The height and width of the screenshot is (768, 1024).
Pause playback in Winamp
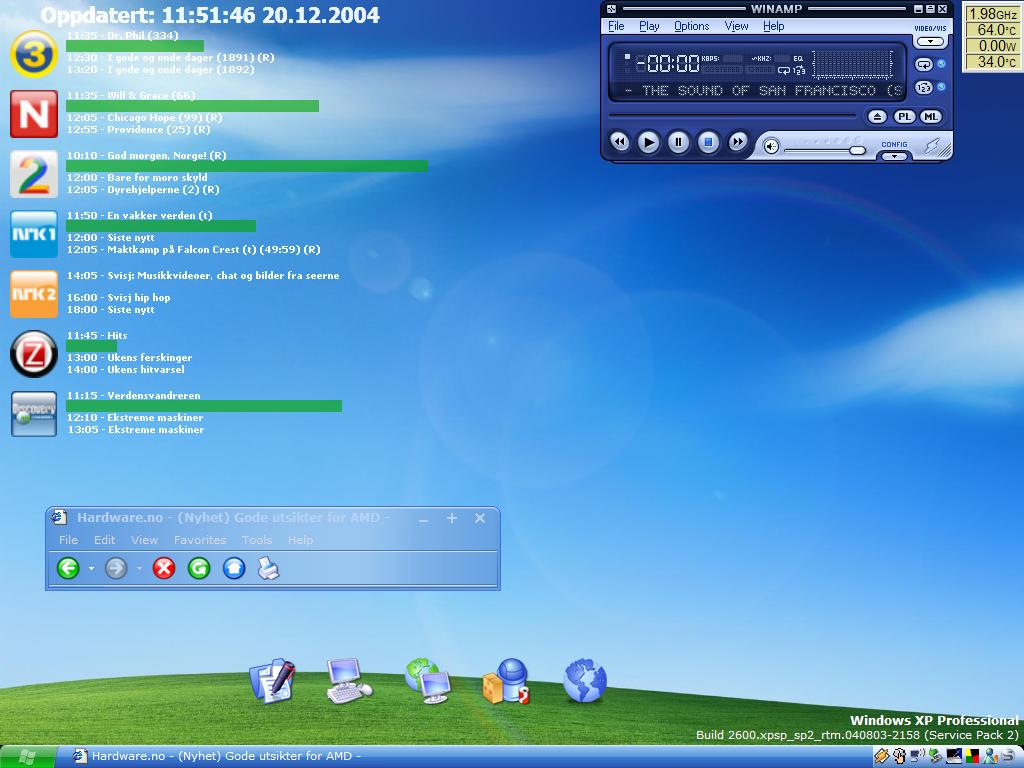coord(678,142)
